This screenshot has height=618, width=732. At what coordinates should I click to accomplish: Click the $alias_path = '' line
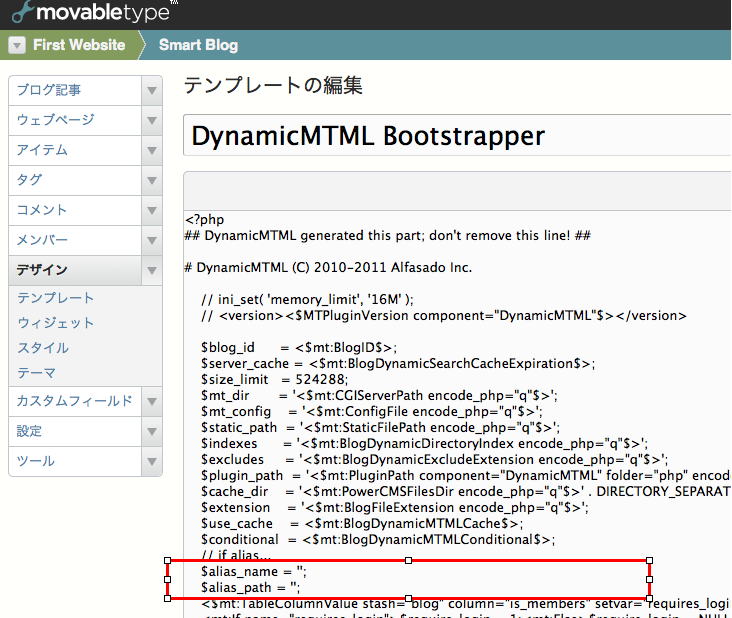(250, 587)
